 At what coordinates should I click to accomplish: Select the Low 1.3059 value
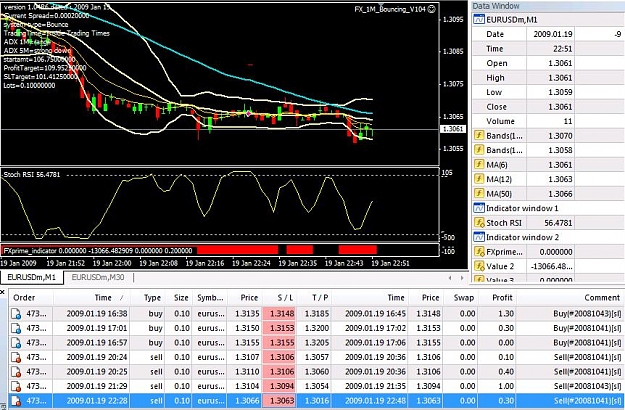point(560,92)
